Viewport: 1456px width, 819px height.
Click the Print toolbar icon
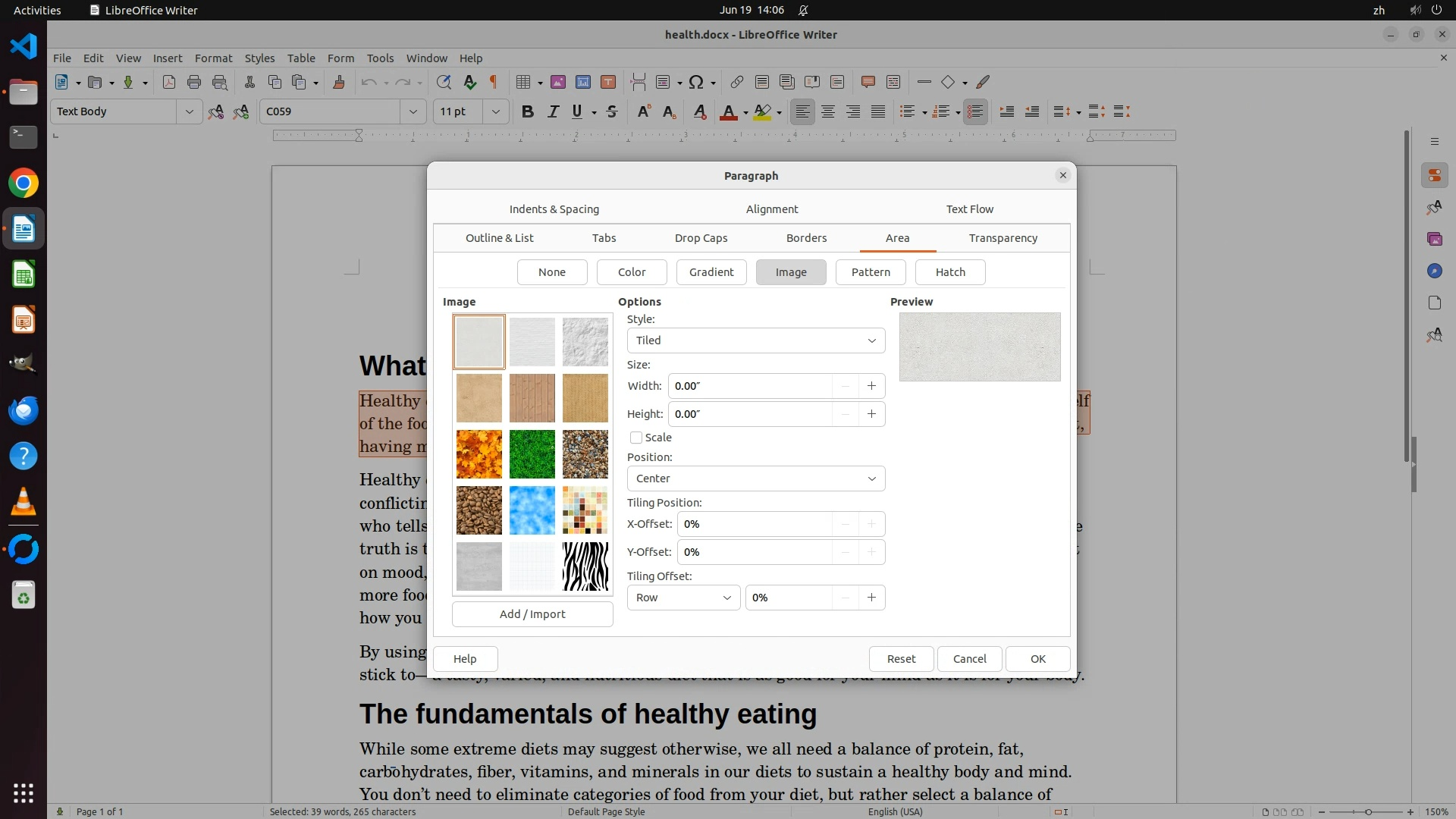click(x=194, y=82)
